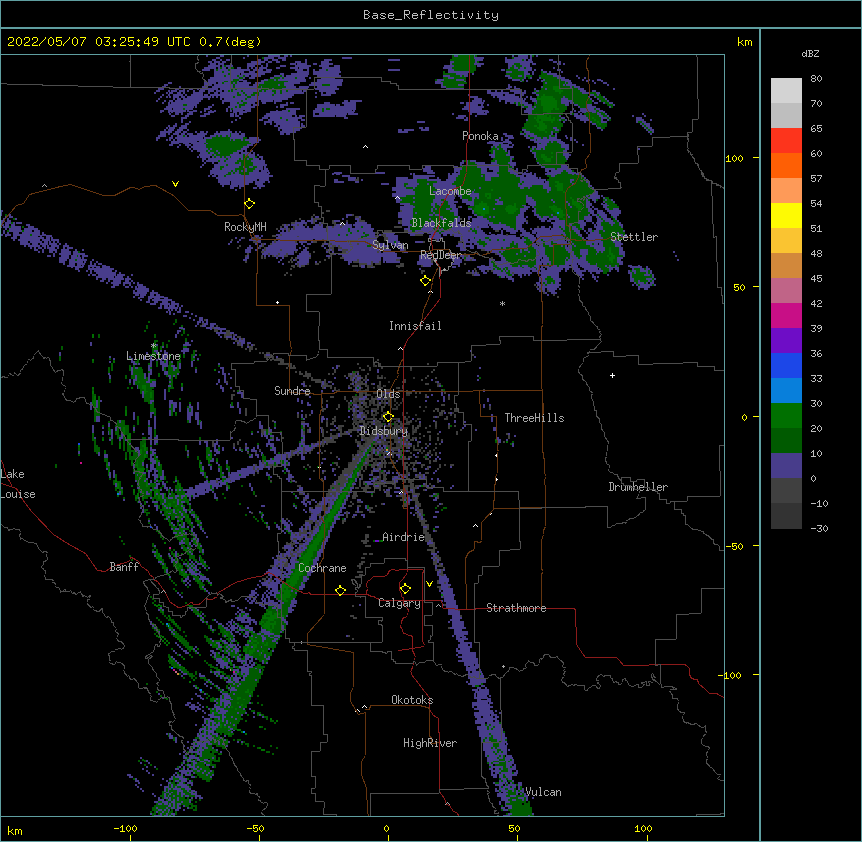The height and width of the screenshot is (842, 862).
Task: Click the HighRiver town label
Action: 430,743
